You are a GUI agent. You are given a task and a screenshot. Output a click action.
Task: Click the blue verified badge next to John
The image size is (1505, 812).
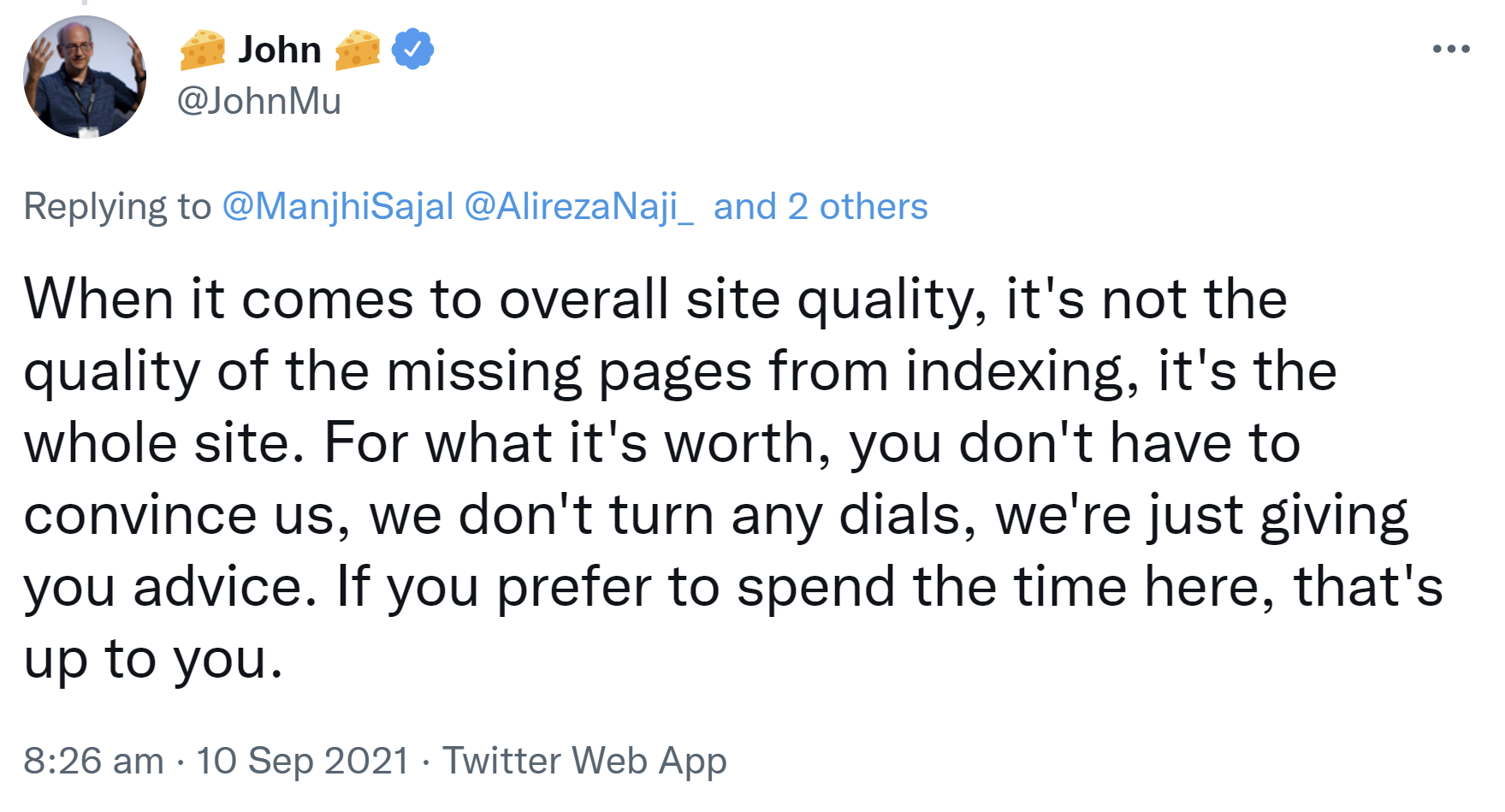point(413,49)
